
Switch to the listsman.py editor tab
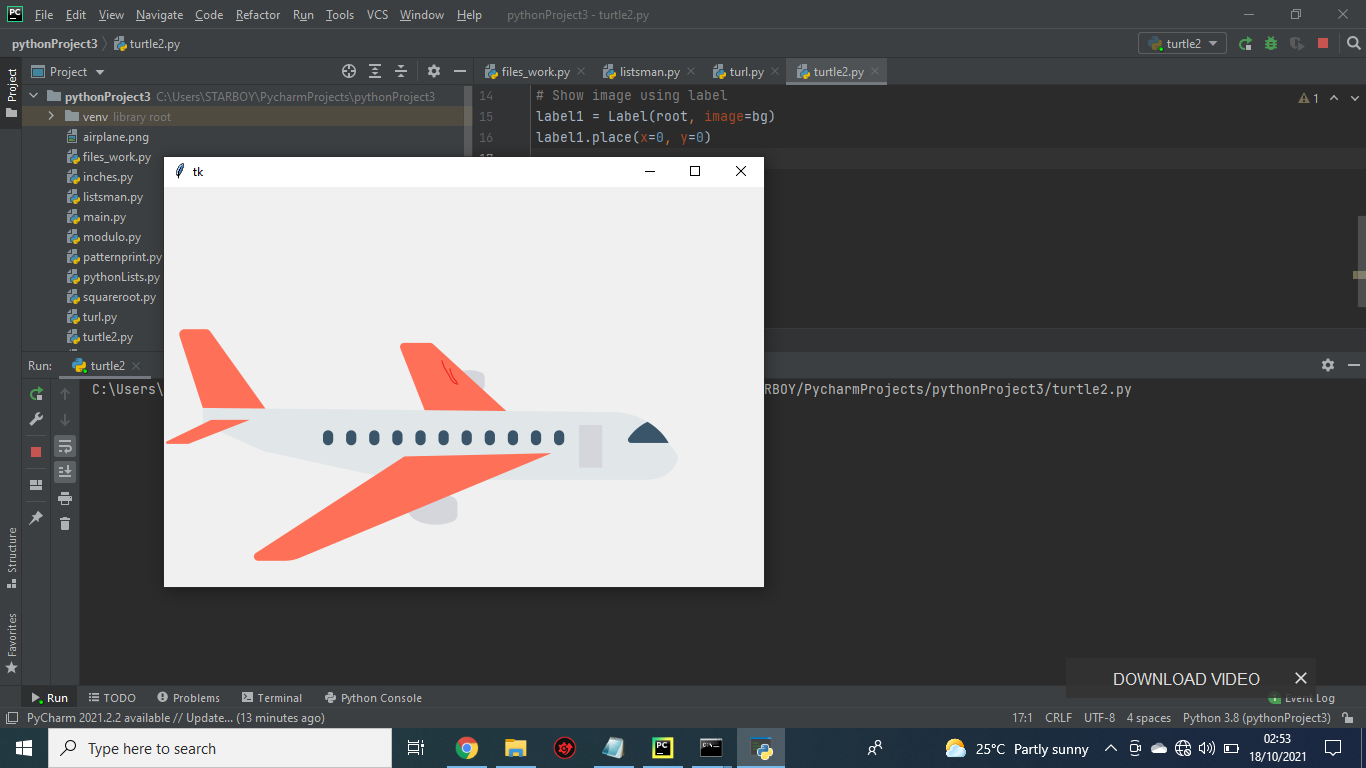coord(649,72)
